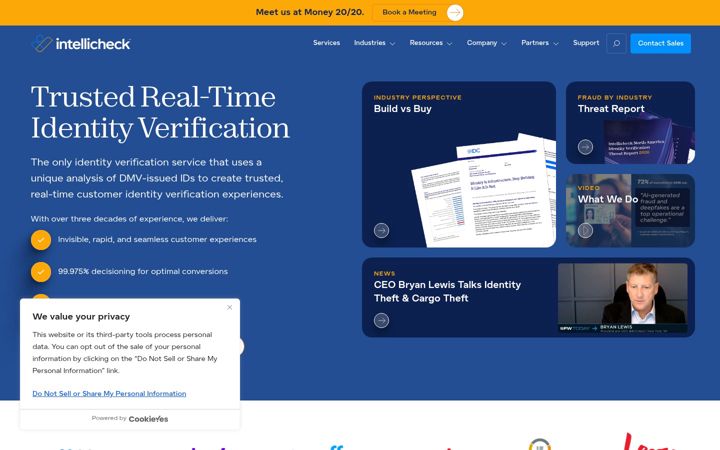Screen dimensions: 720x450
Task: Expand the Partners dropdown chevron
Action: 556,44
